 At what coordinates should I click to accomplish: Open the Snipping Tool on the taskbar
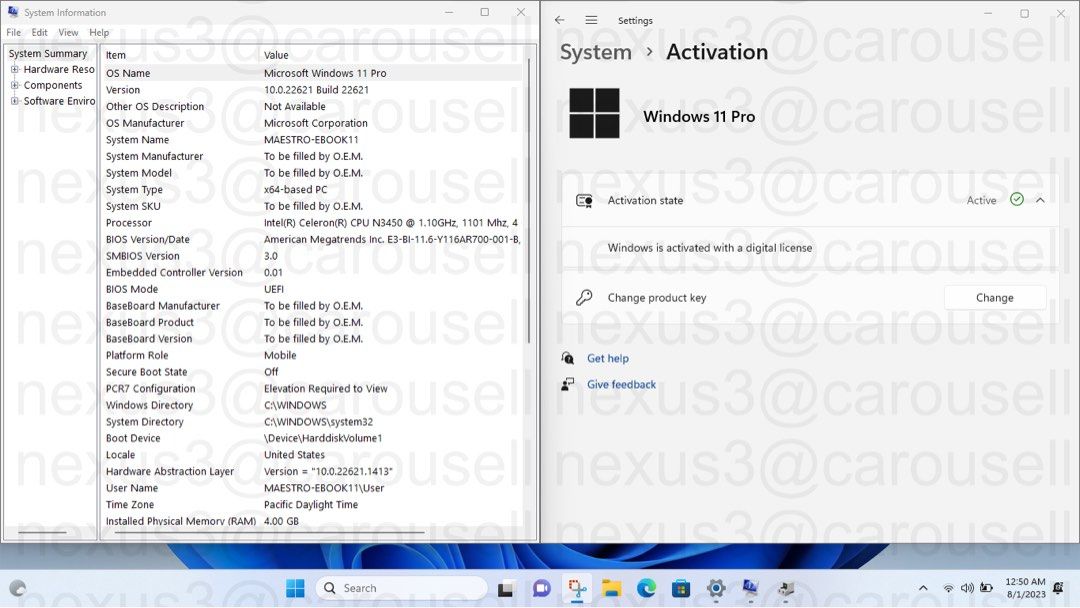pos(576,588)
